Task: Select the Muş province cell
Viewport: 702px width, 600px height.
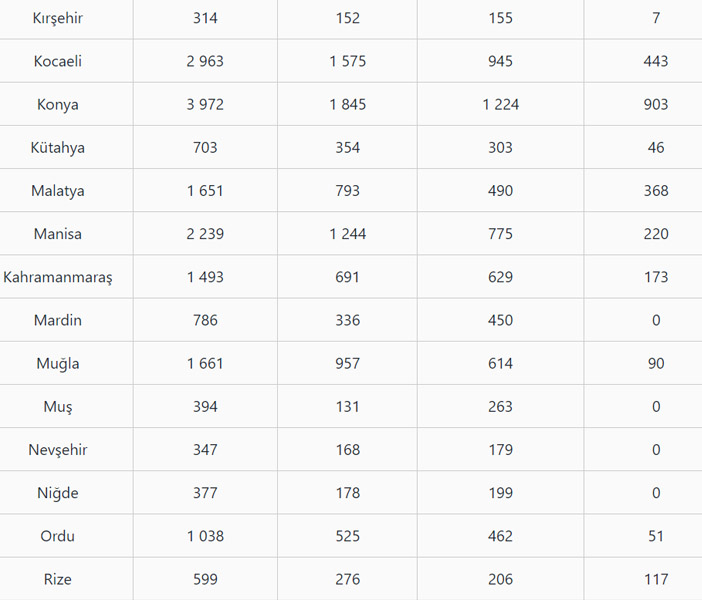Action: 58,406
